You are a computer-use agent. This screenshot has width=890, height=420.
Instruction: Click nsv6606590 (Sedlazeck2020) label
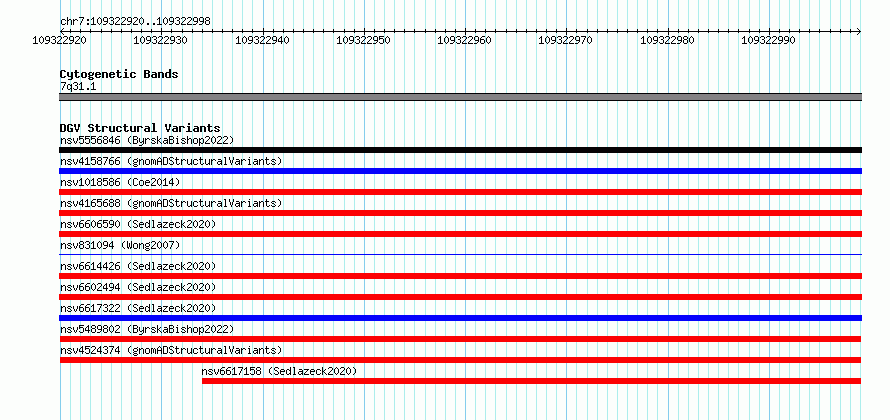[138, 224]
